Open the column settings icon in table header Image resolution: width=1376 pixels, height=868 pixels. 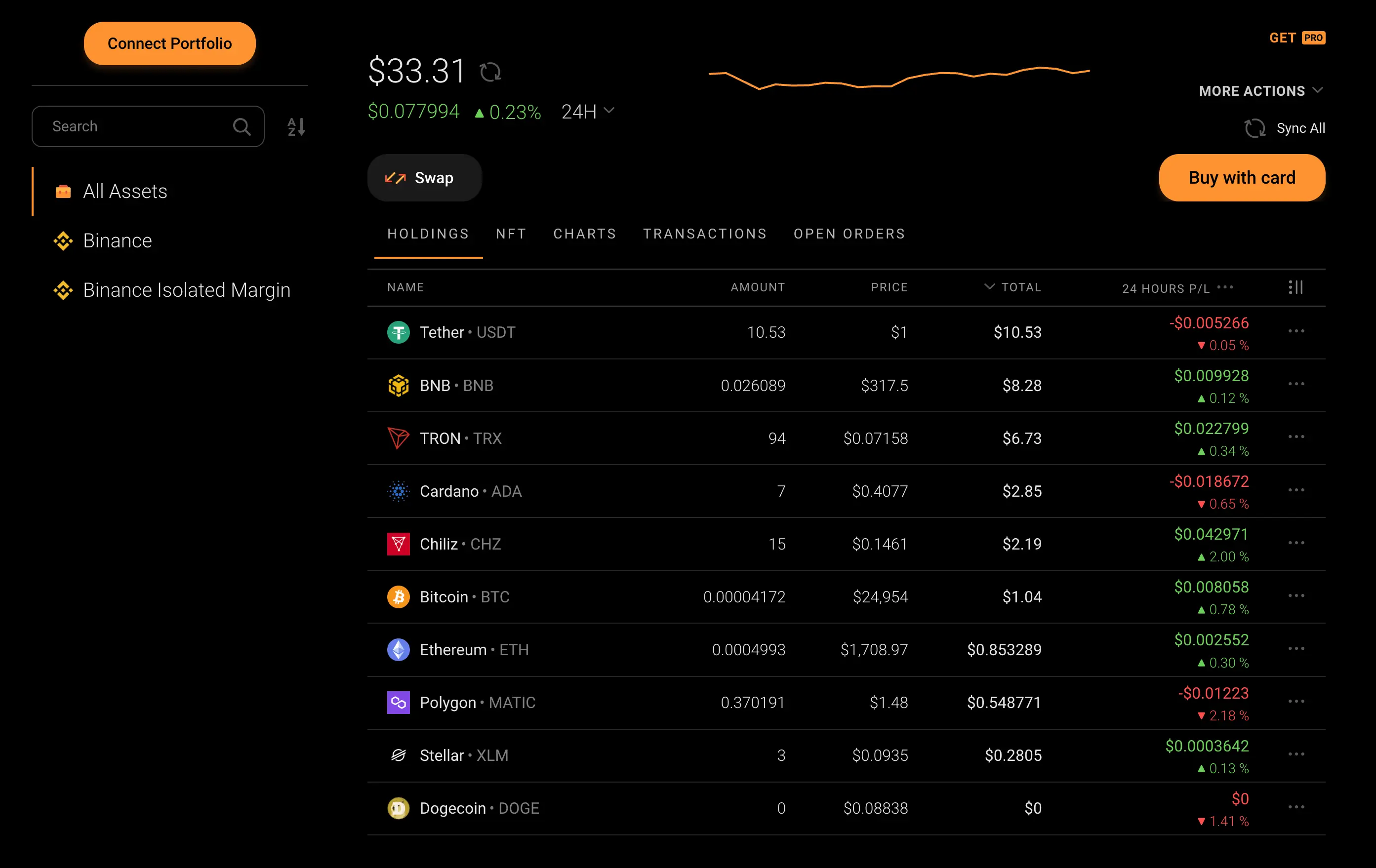[x=1296, y=287]
